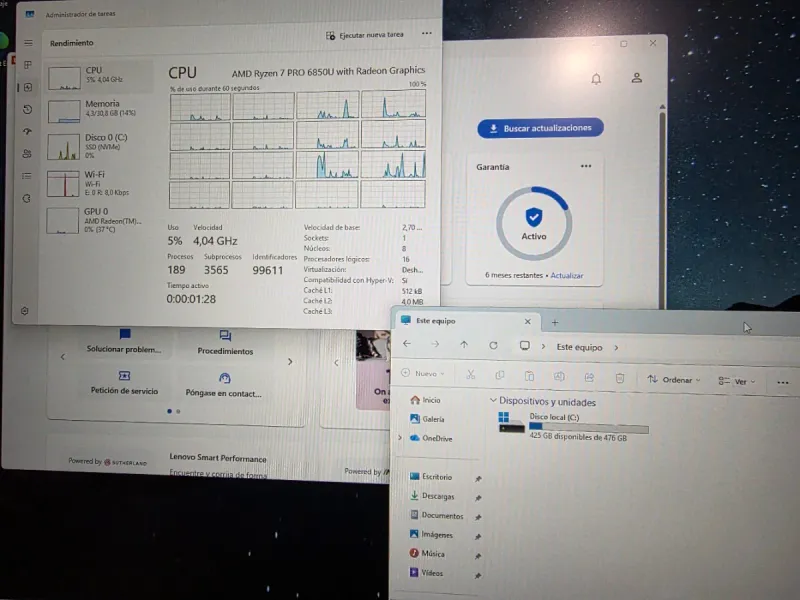The image size is (800, 600).
Task: Open Processes page icon in Task Manager sidebar
Action: pyautogui.click(x=28, y=65)
